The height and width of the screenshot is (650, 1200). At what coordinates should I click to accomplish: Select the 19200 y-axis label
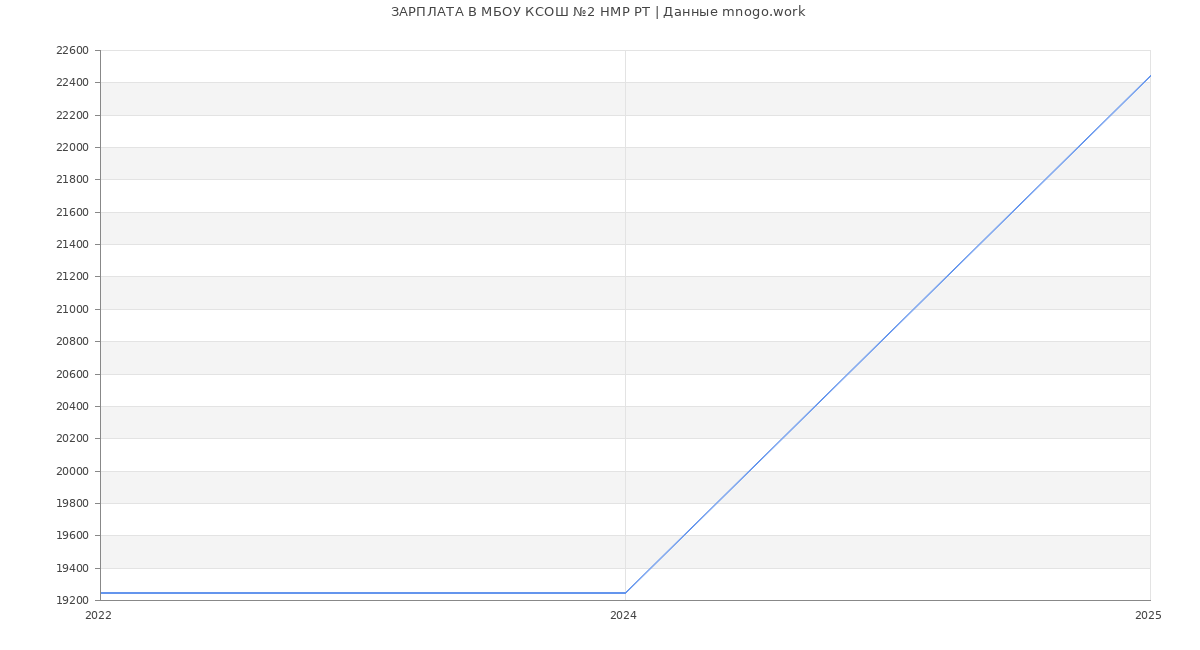pos(72,600)
